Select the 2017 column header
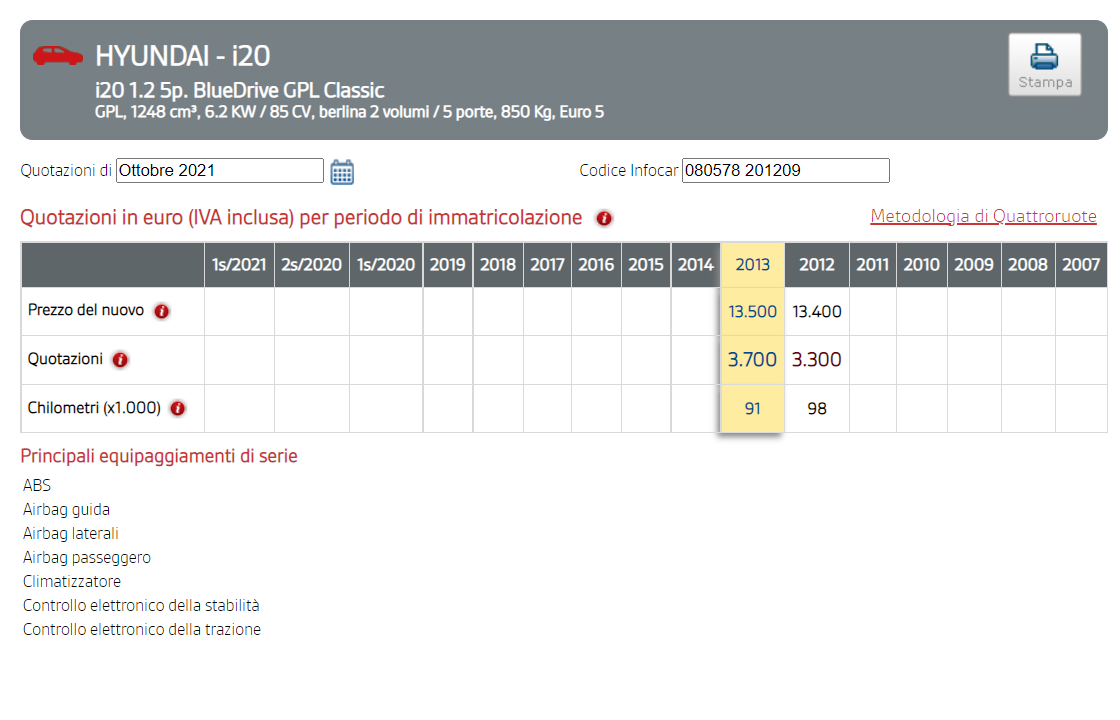Screen dimensions: 1120x720 tap(547, 265)
